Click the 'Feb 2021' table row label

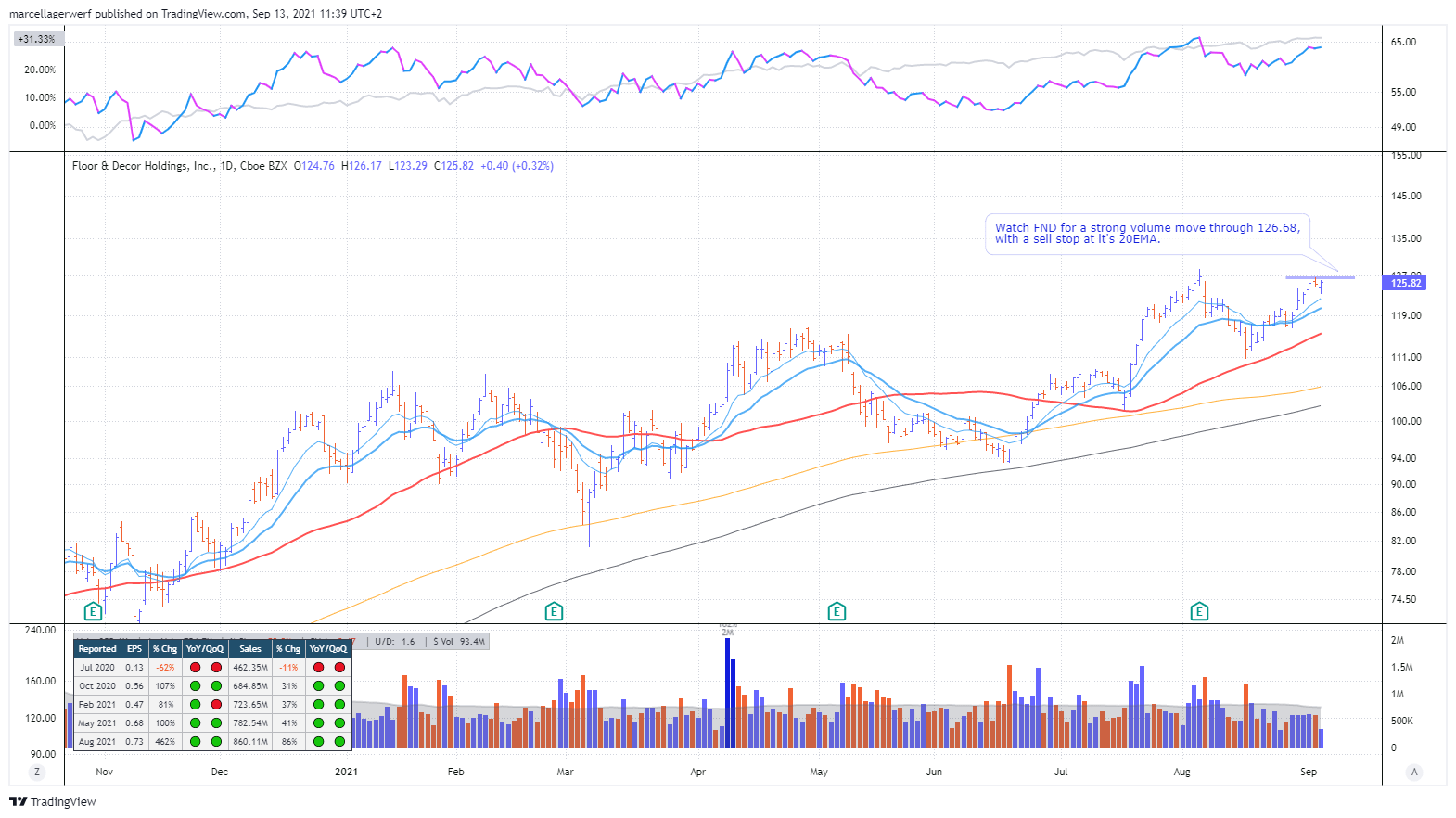point(97,704)
